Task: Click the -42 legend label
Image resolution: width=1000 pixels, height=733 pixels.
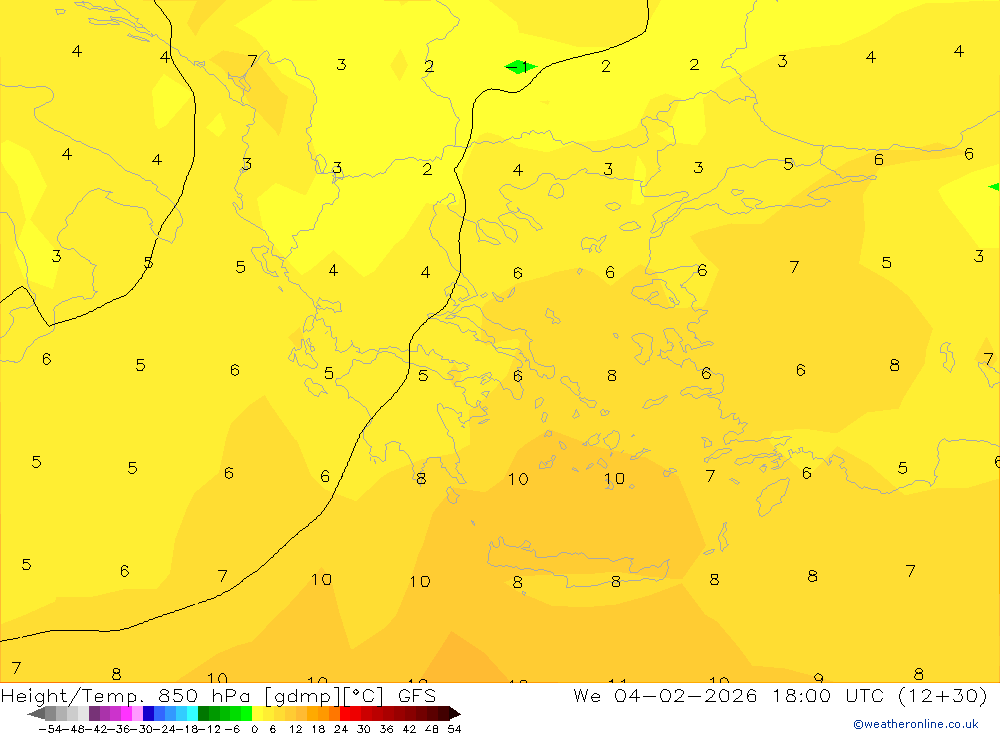Action: tap(96, 729)
